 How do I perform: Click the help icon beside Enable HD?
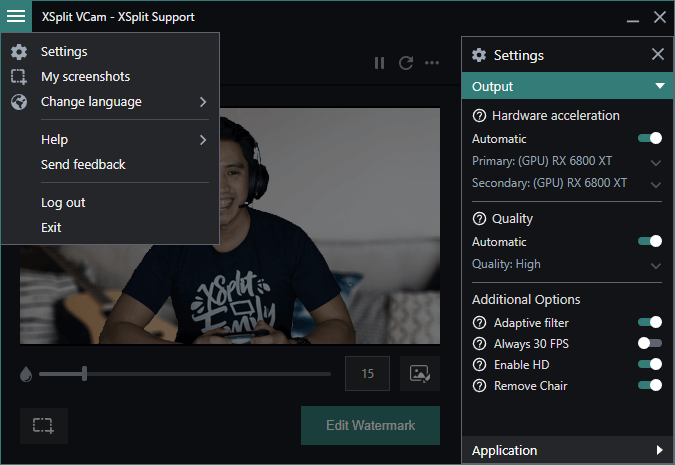479,365
